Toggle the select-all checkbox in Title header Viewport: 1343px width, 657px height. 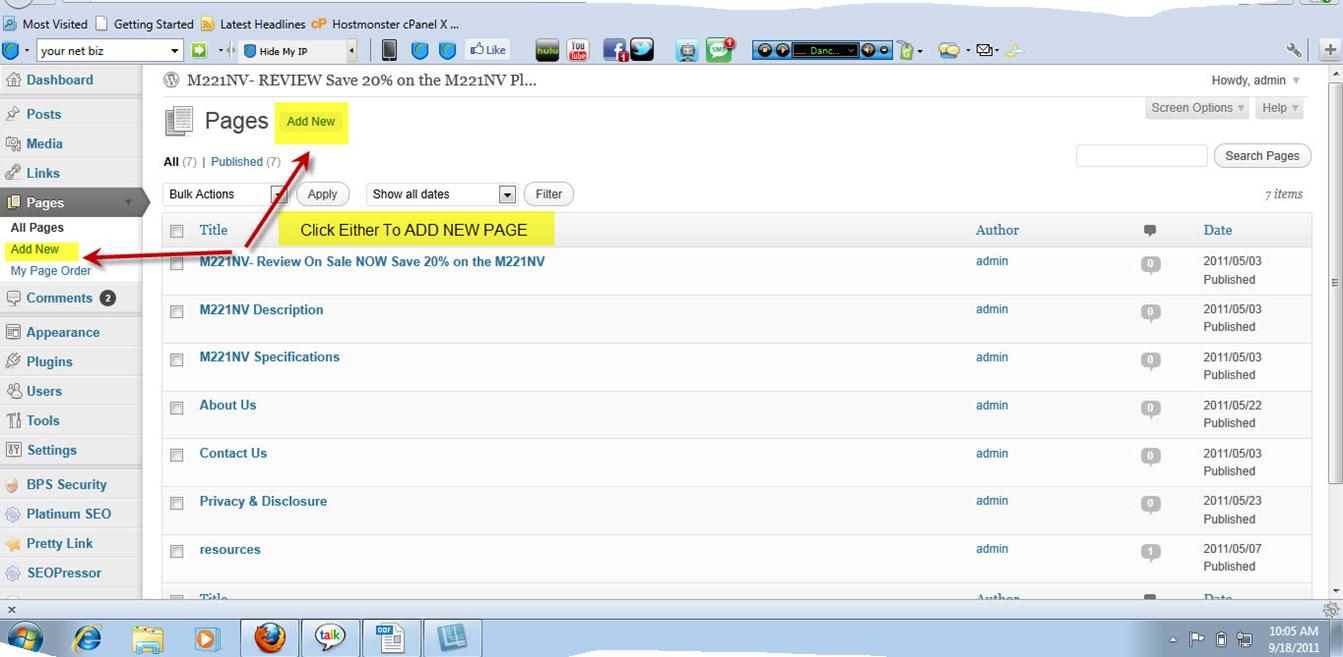pyautogui.click(x=177, y=231)
